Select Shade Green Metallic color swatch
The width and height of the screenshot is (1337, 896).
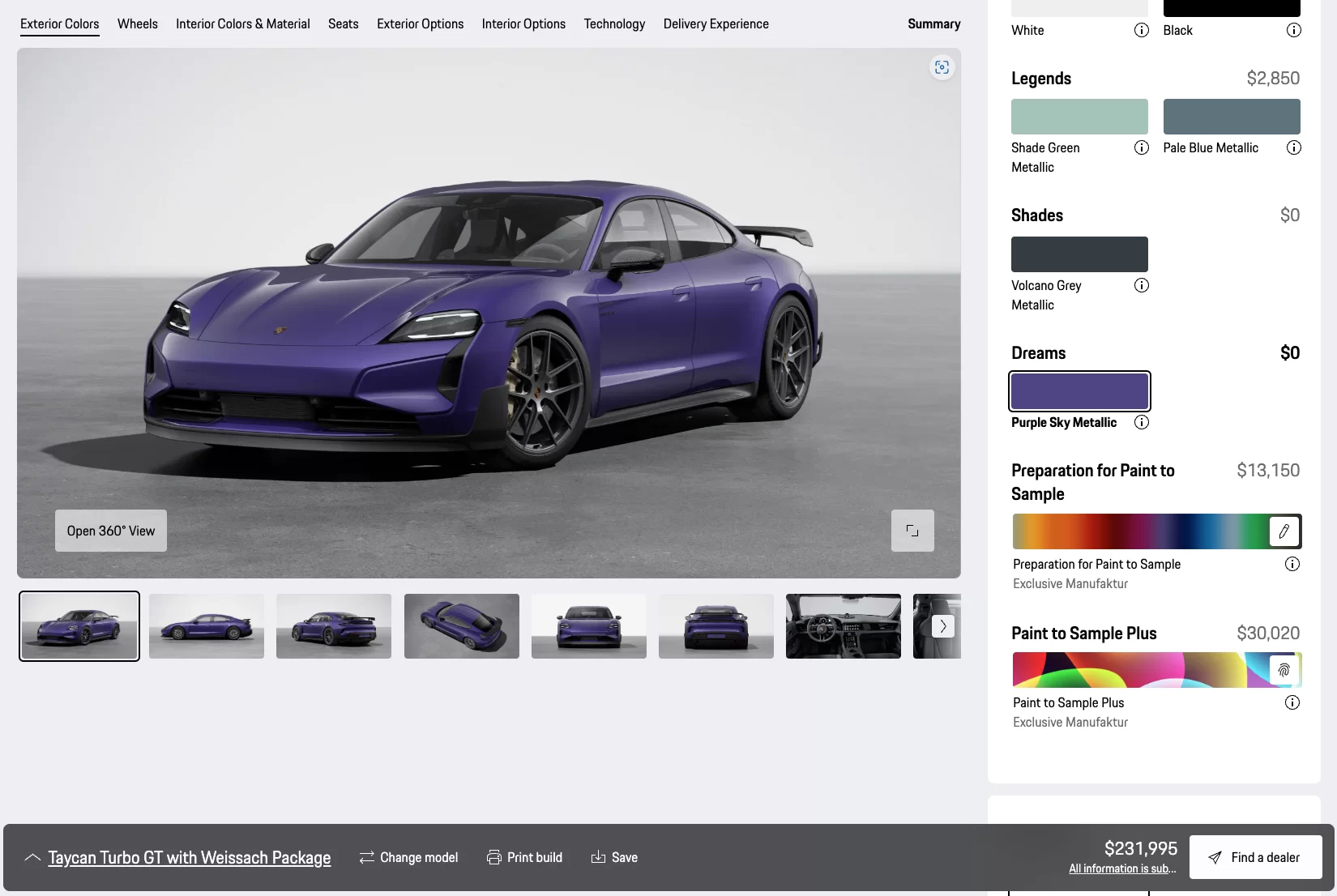coord(1079,117)
